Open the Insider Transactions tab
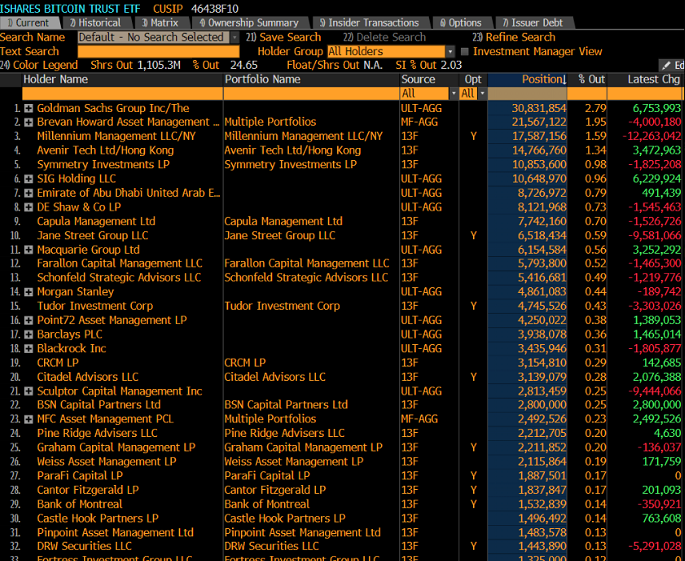Viewport: 685px width, 561px height. tap(369, 23)
